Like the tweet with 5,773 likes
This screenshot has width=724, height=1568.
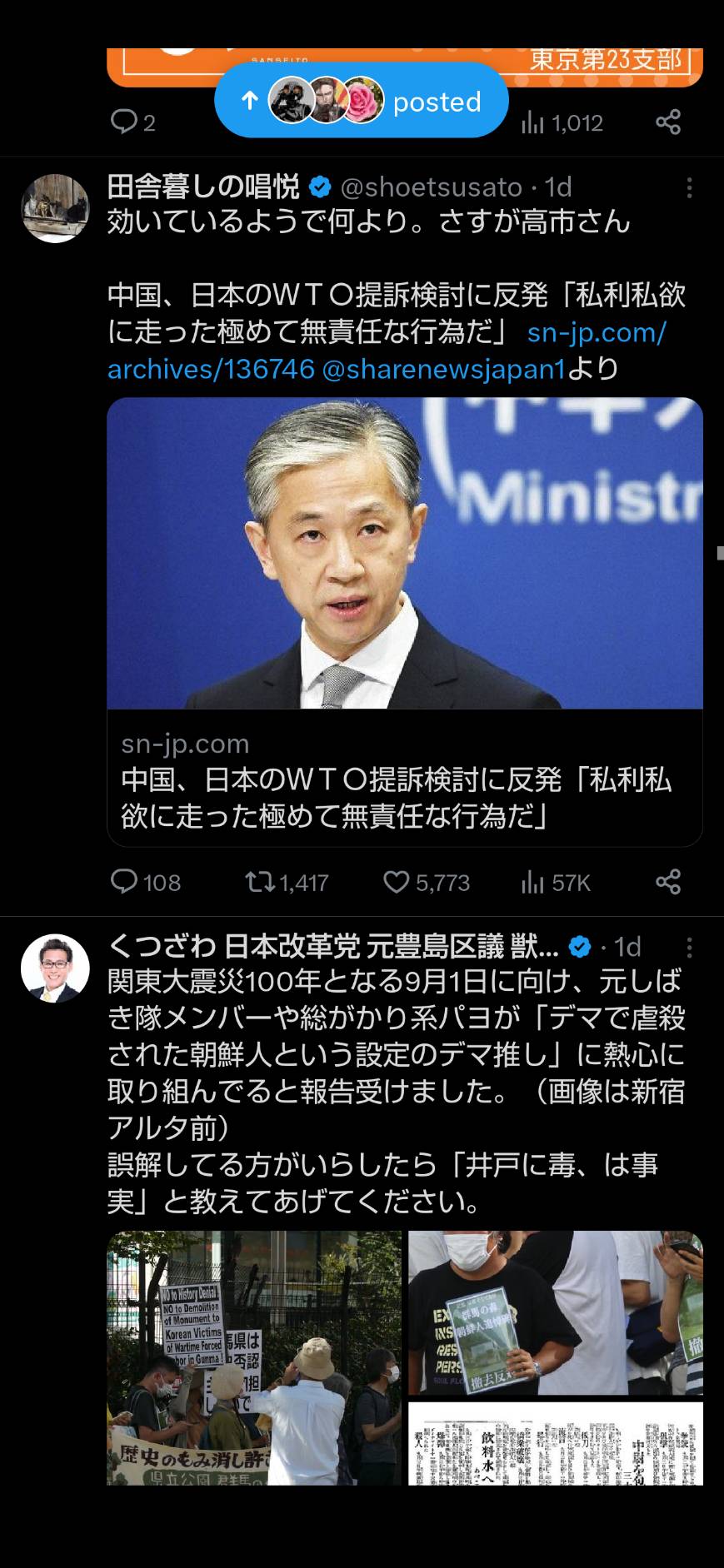click(427, 882)
